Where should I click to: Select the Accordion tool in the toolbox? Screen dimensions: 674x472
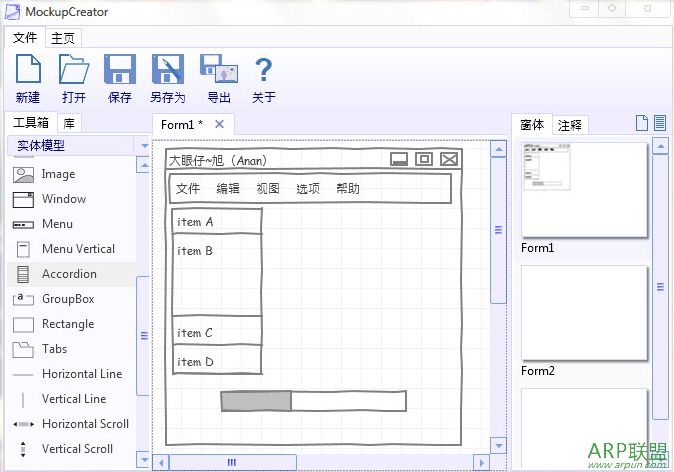(x=69, y=274)
